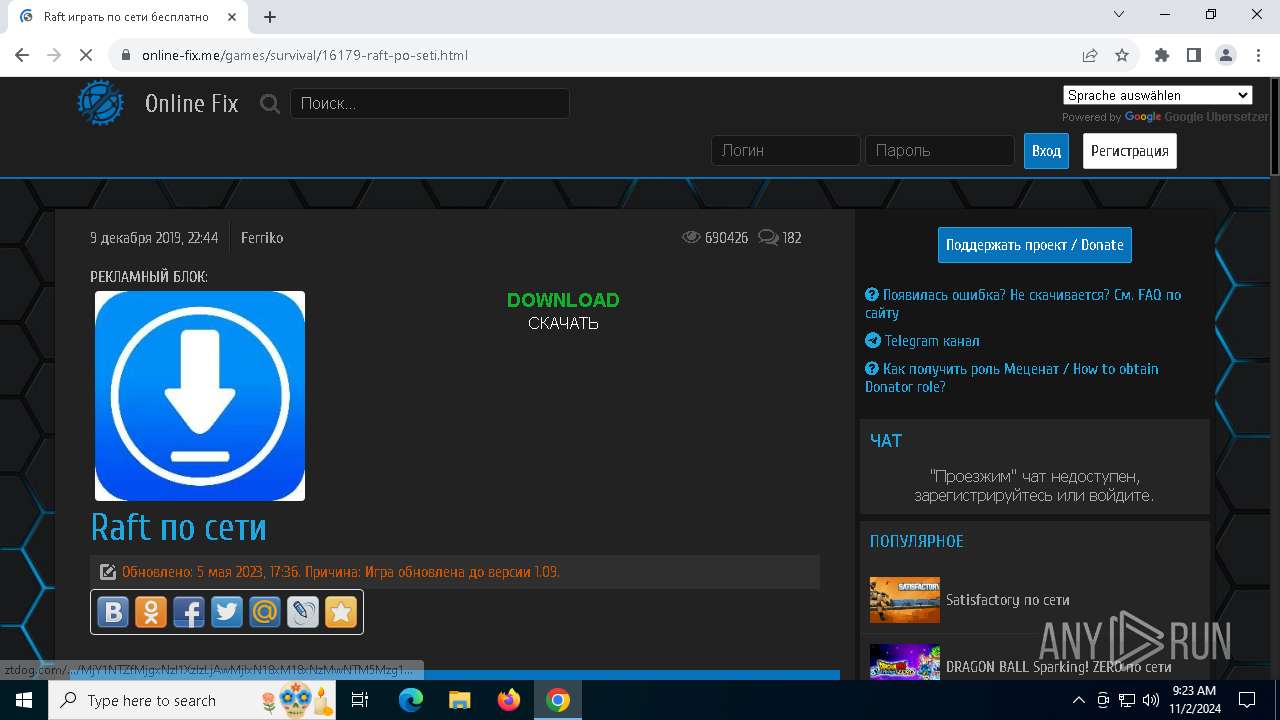Toggle Chrome side panel icon

tap(1194, 55)
